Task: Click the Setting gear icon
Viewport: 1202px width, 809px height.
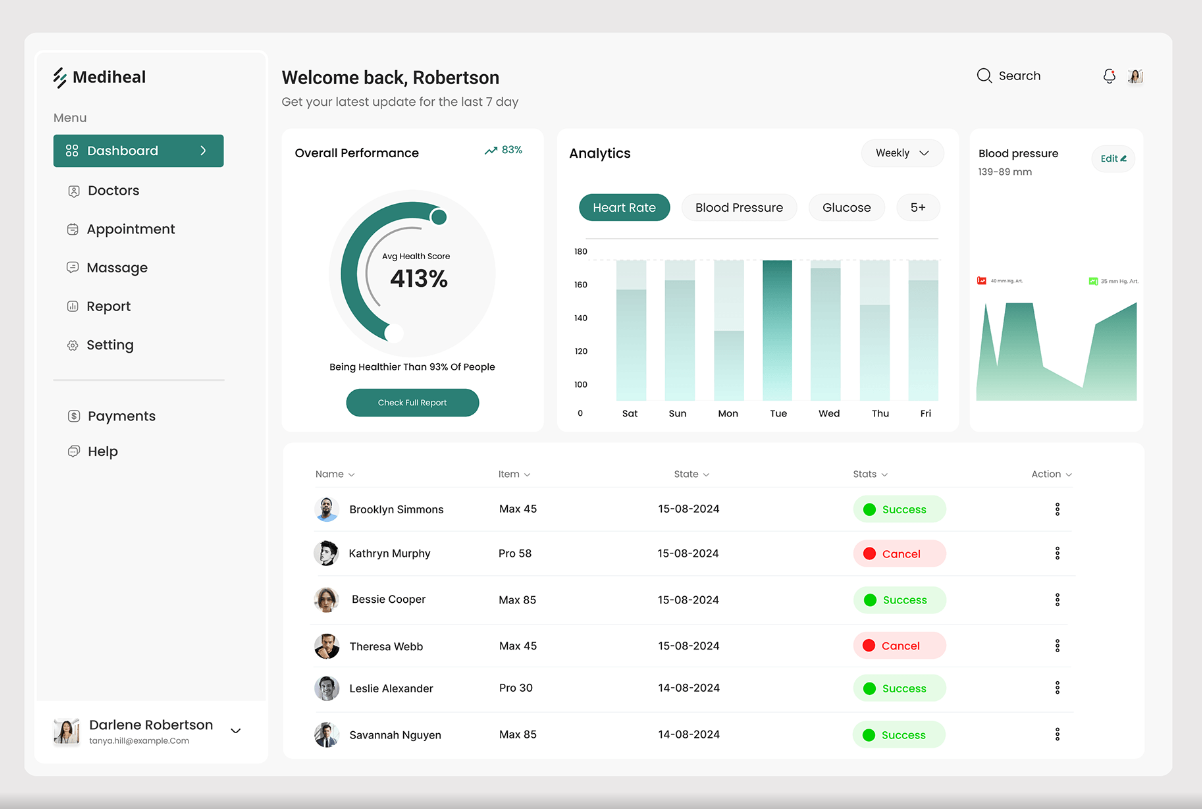Action: coord(72,345)
